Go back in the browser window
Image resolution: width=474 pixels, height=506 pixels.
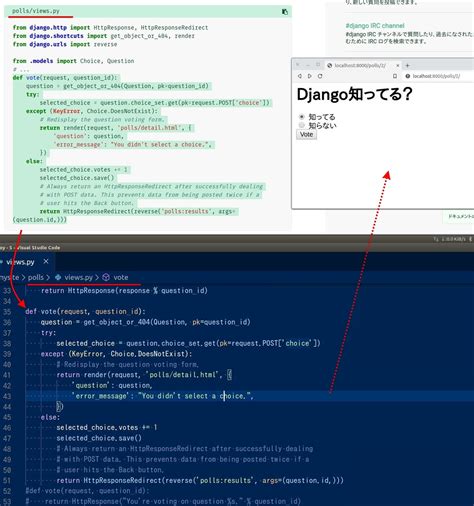(x=300, y=76)
